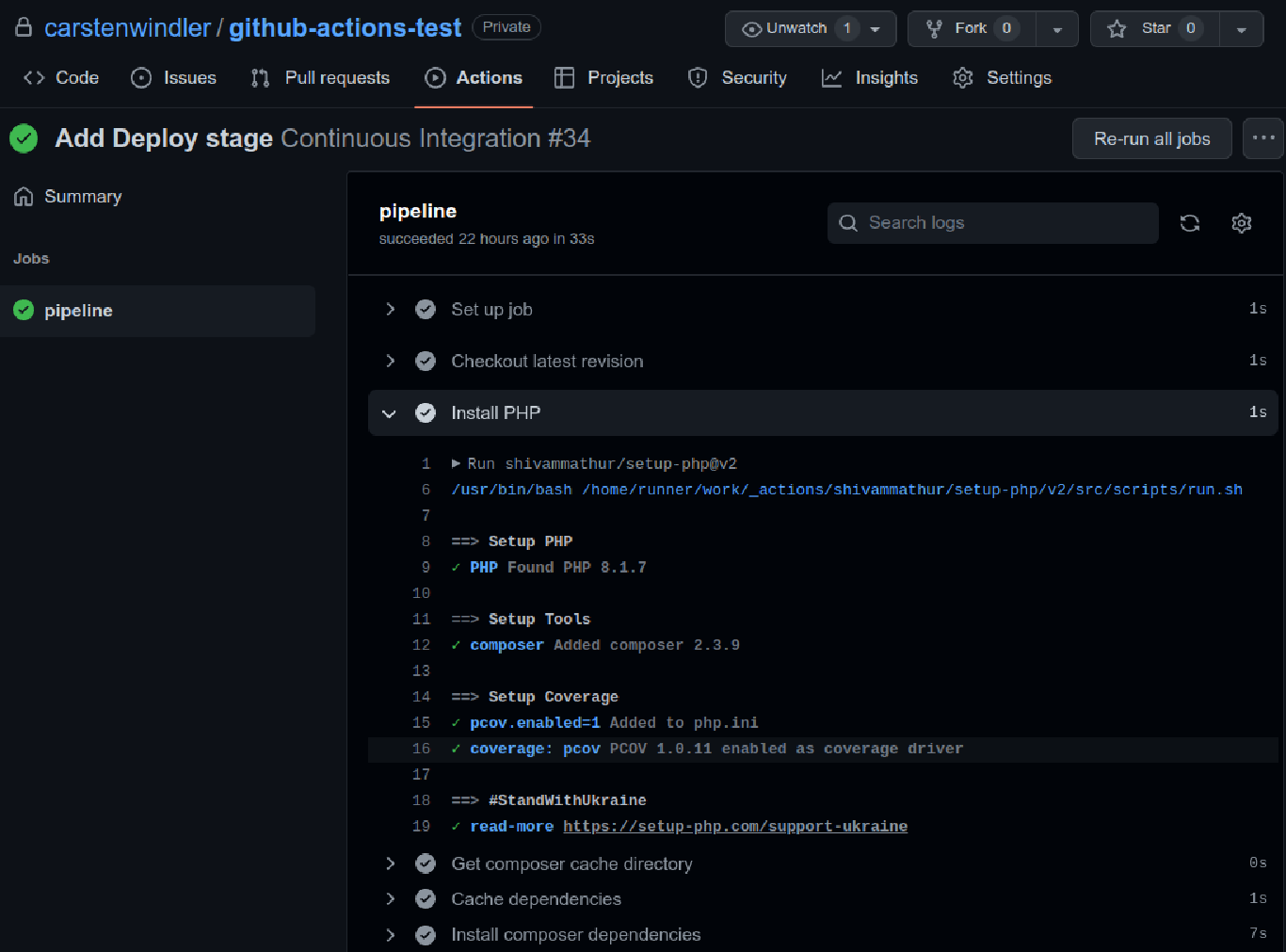This screenshot has width=1286, height=952.
Task: Click the Issues tab circle icon
Action: point(141,78)
